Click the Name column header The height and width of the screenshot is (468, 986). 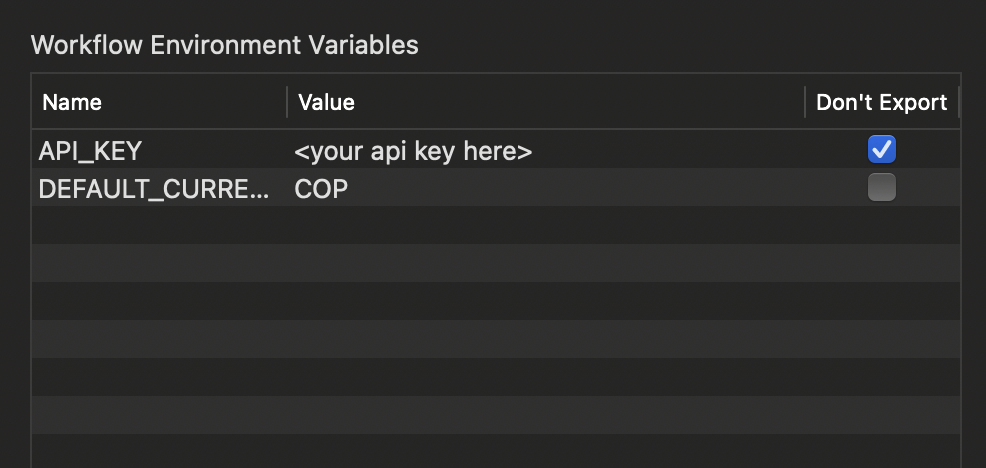(x=159, y=102)
